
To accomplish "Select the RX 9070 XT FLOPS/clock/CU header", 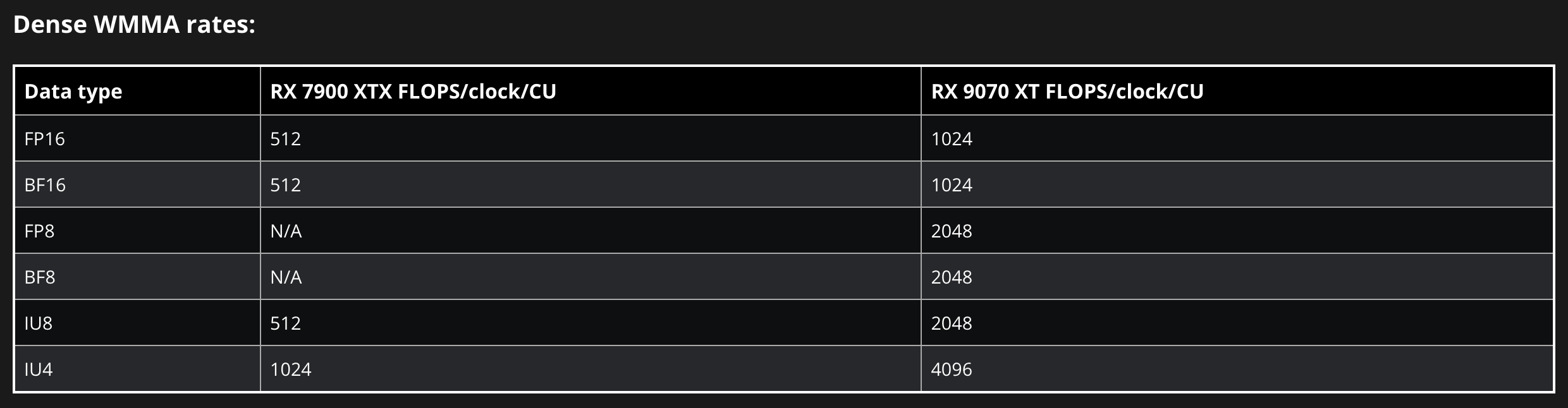I will pos(1067,92).
